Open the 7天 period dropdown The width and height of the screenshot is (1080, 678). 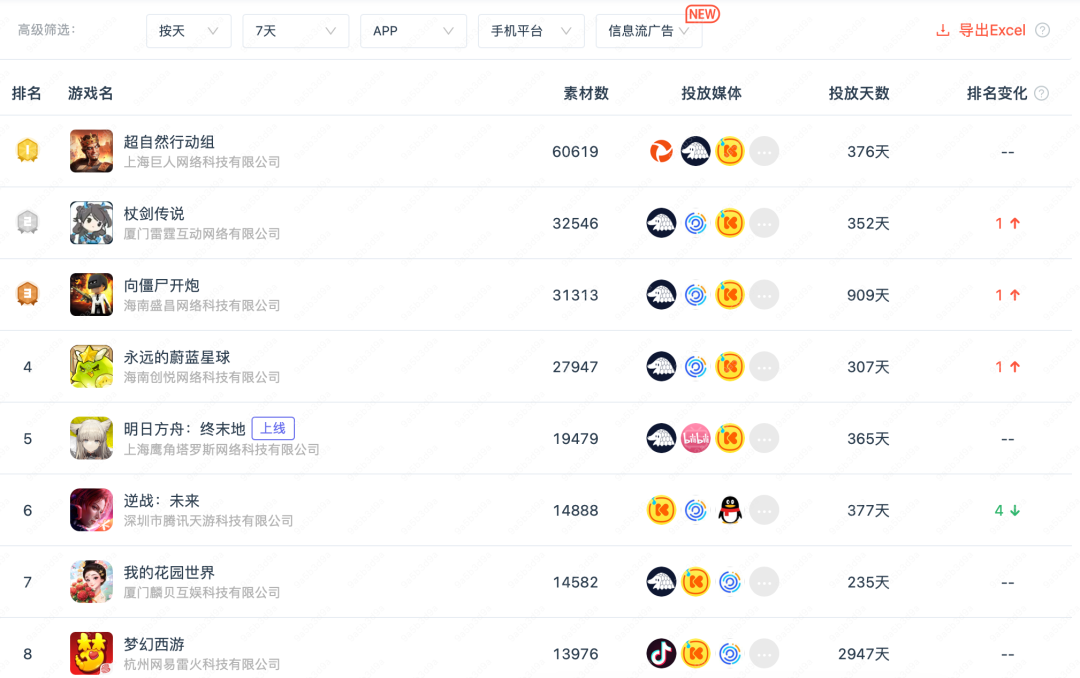click(x=295, y=31)
